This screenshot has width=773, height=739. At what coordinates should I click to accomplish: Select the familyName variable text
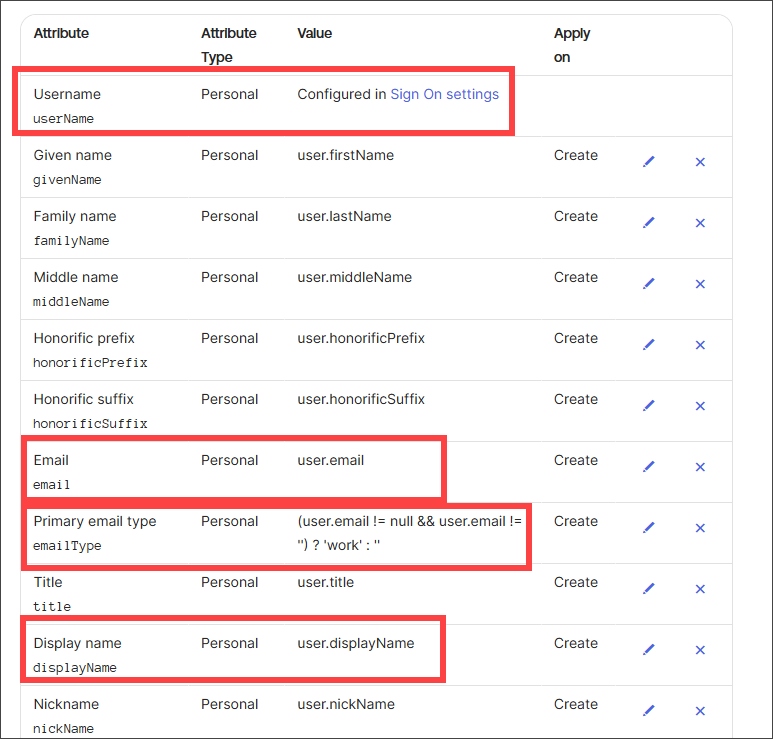click(71, 241)
